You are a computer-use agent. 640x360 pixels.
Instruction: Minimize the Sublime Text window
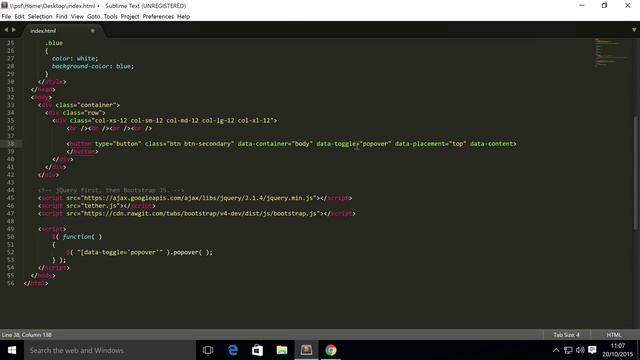pos(582,5)
